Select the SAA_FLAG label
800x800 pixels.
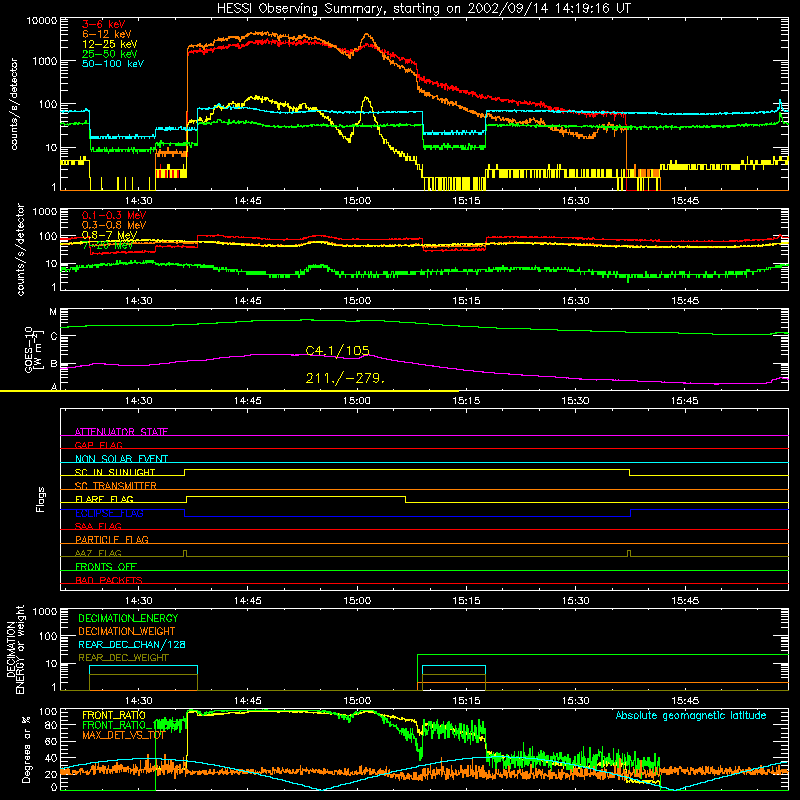point(98,526)
